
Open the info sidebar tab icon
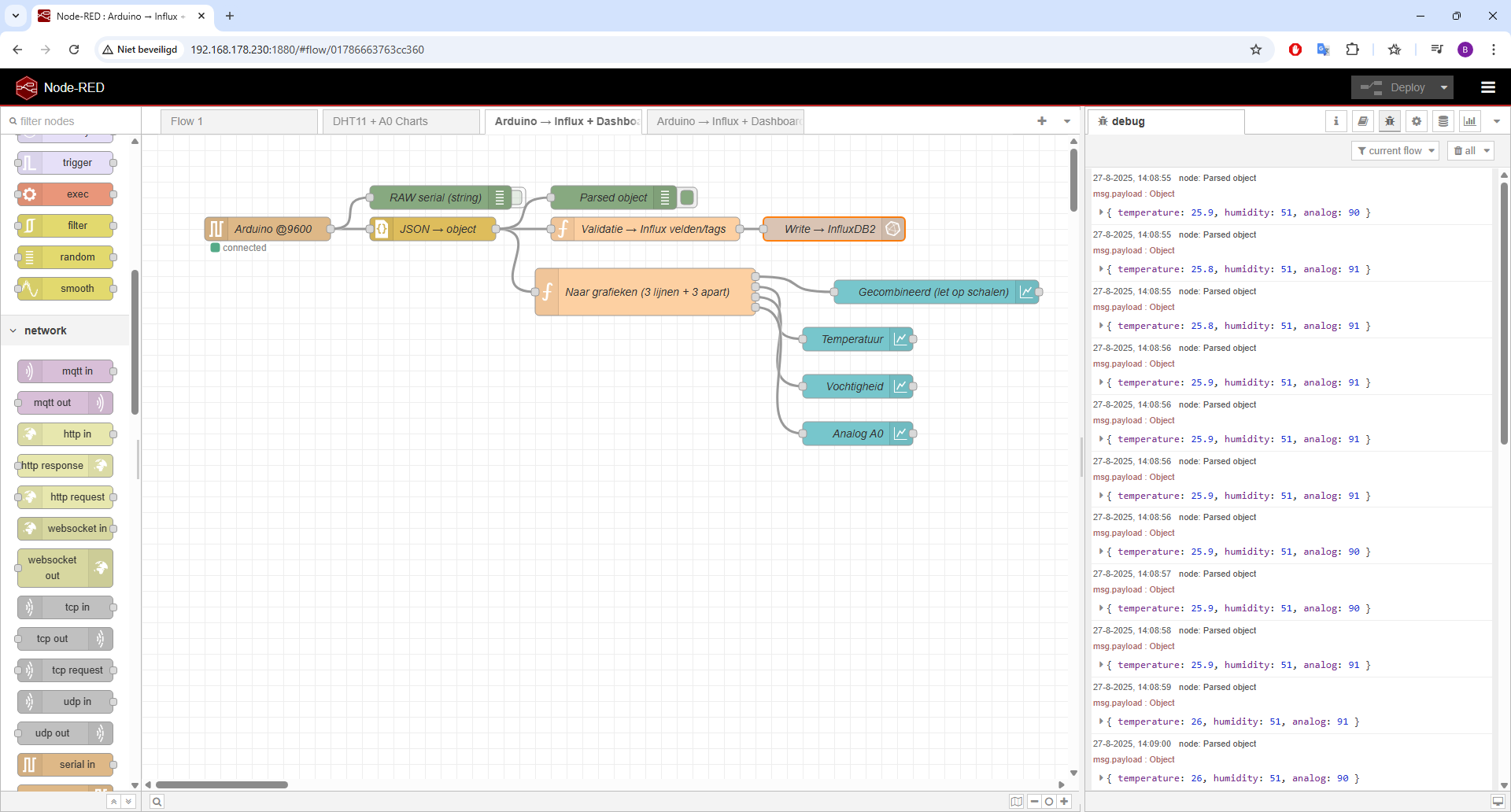(1336, 121)
